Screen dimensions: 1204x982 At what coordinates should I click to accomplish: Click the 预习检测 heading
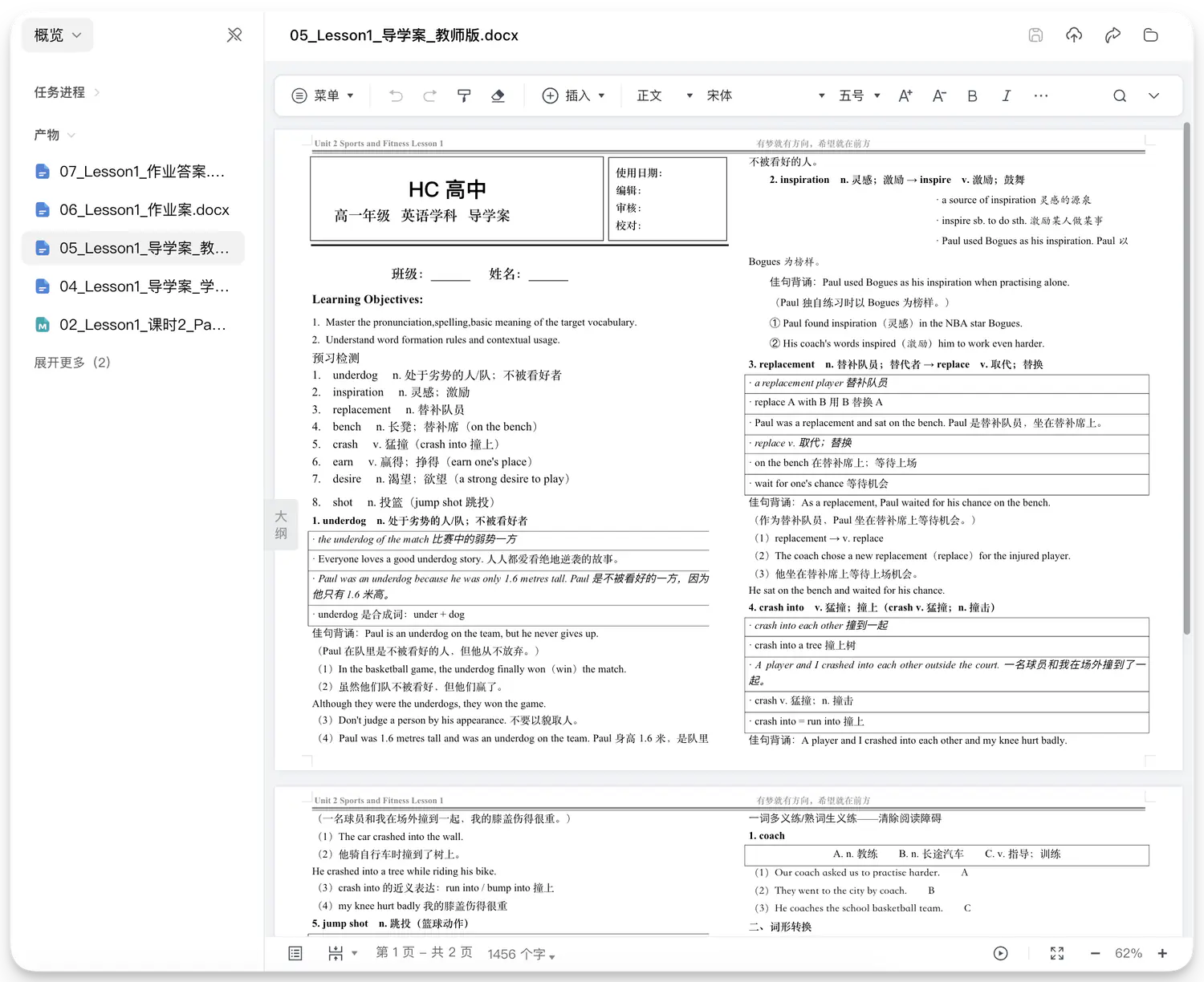336,358
